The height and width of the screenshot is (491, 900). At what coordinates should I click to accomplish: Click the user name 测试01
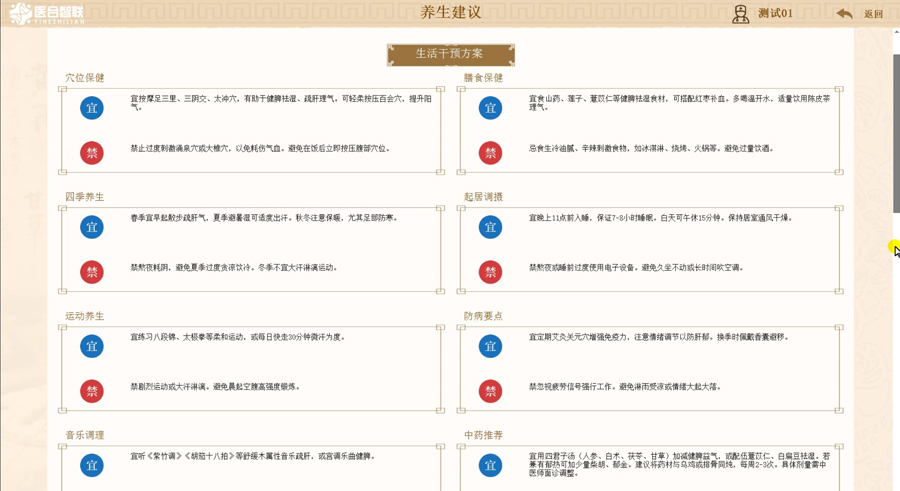pos(775,13)
